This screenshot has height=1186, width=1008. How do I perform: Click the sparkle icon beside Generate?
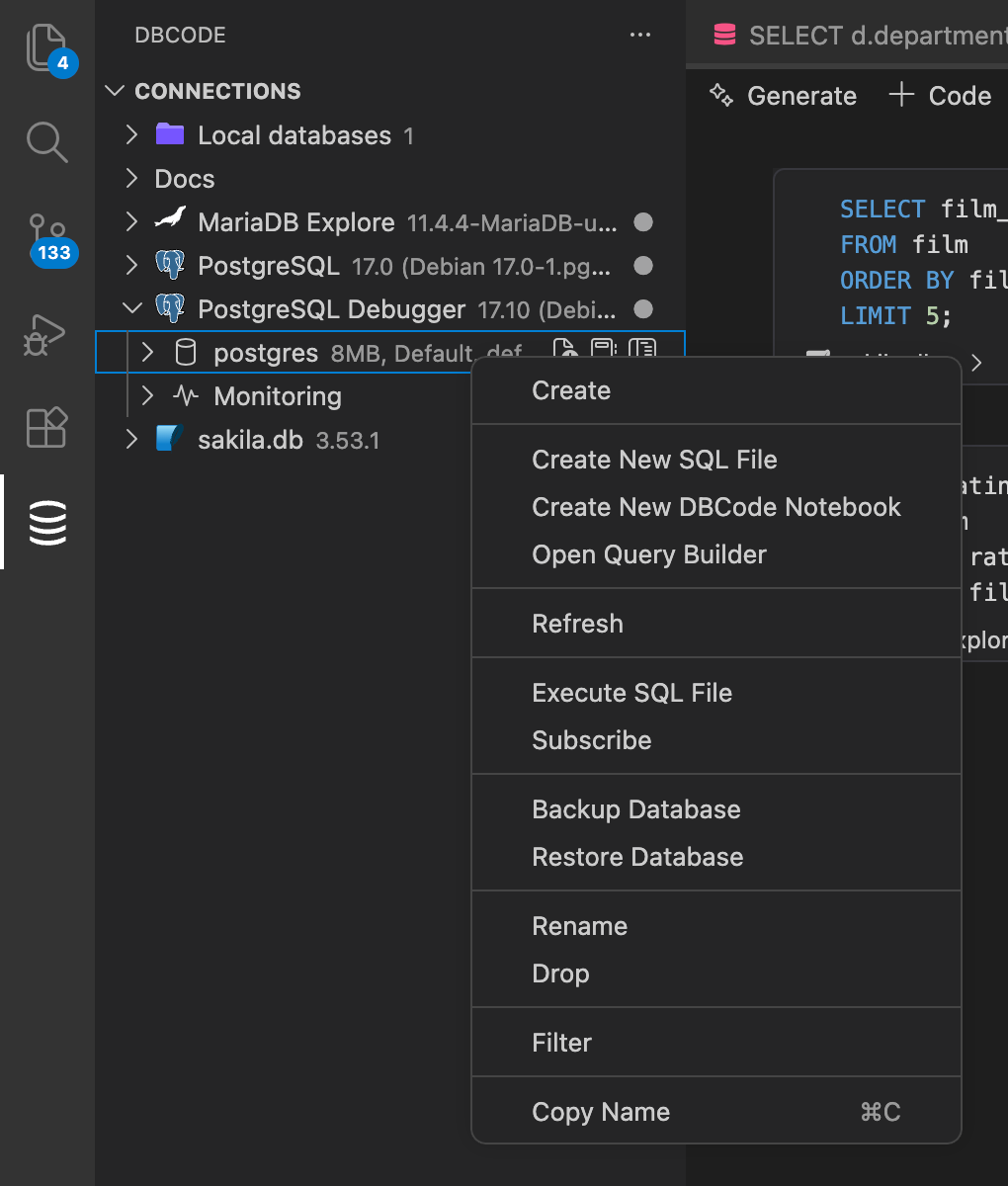[722, 95]
